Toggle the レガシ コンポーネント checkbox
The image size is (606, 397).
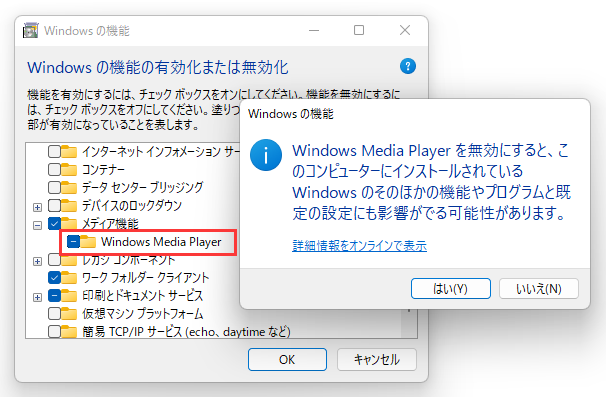click(x=54, y=260)
